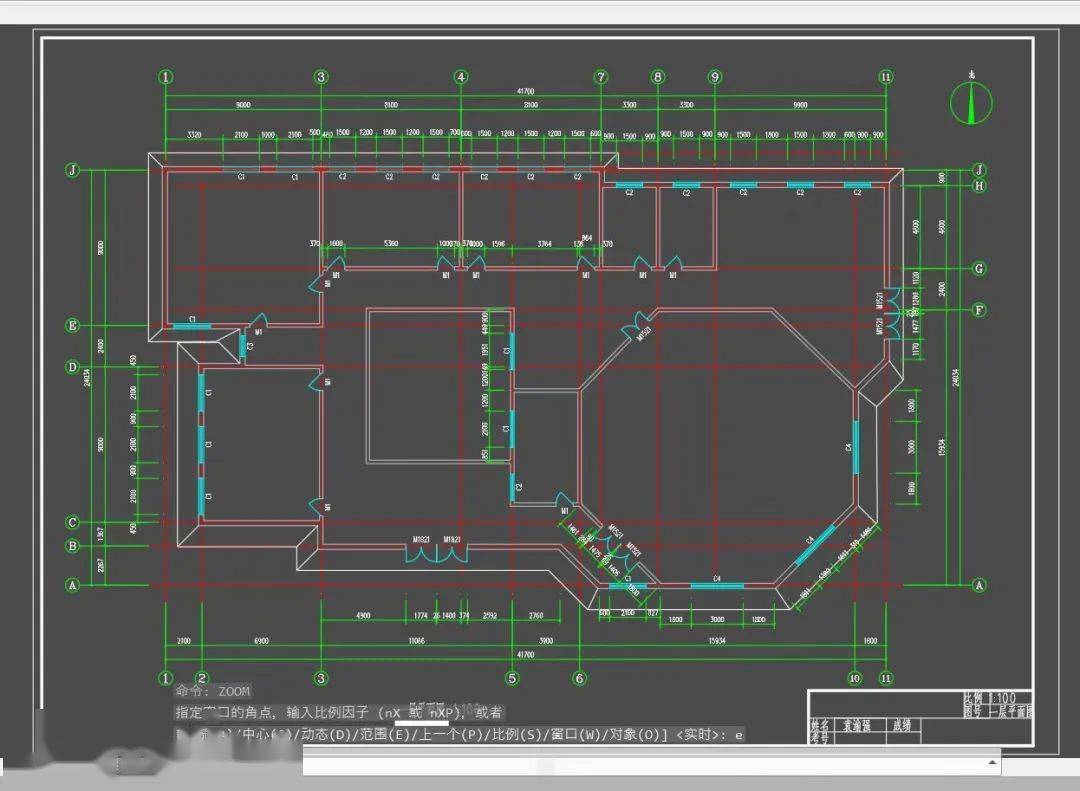Select axis bubble 5 on bottom row
The height and width of the screenshot is (791, 1080).
(512, 678)
